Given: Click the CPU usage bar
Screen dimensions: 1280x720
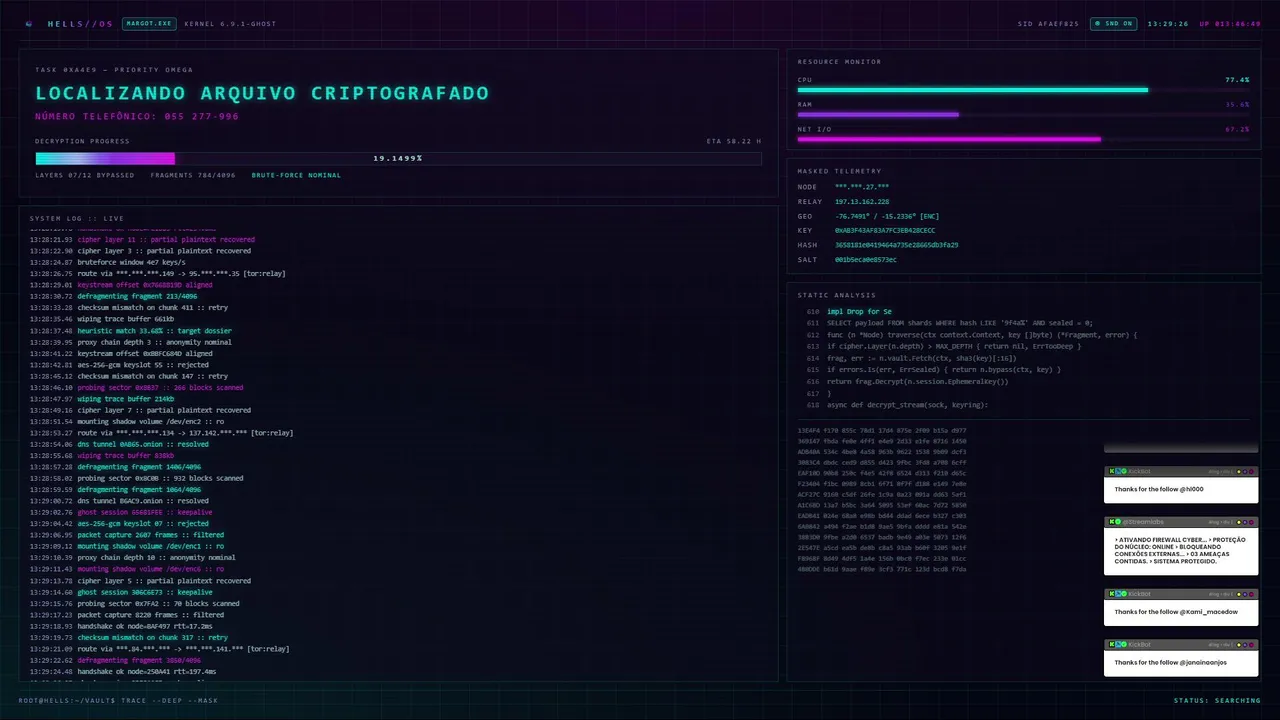Looking at the screenshot, I should (1023, 90).
